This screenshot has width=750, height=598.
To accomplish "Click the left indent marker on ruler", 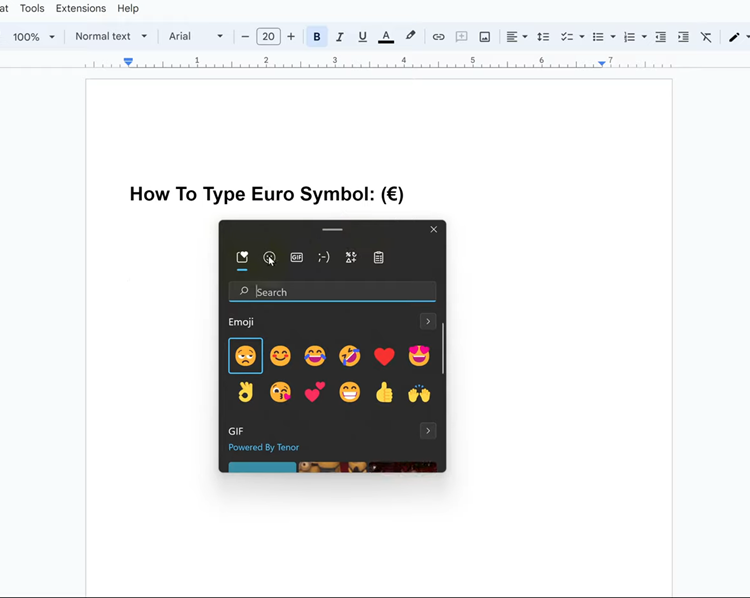I will [128, 62].
